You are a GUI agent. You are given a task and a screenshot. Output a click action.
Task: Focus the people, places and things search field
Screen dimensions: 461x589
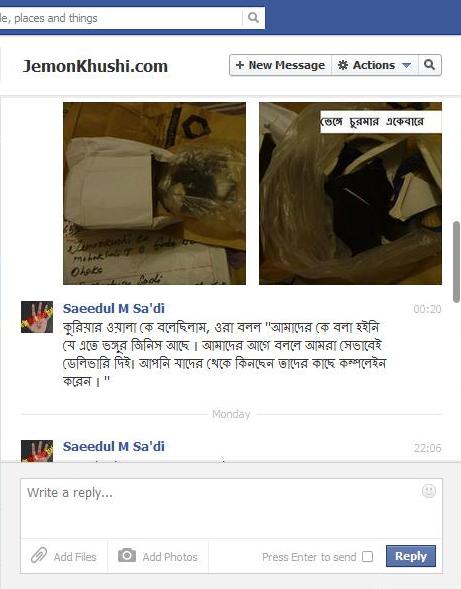[x=120, y=18]
